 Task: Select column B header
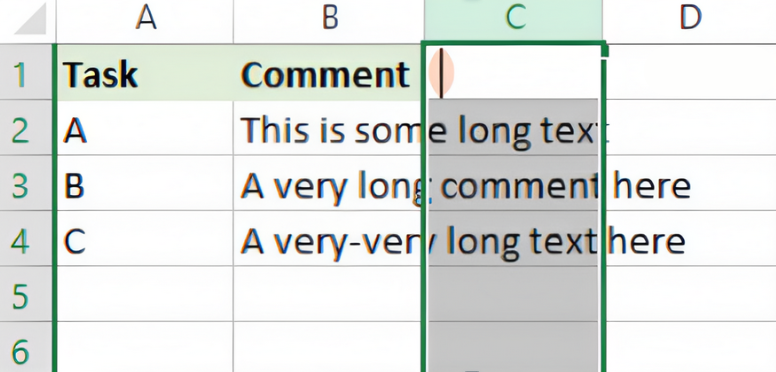click(x=329, y=19)
